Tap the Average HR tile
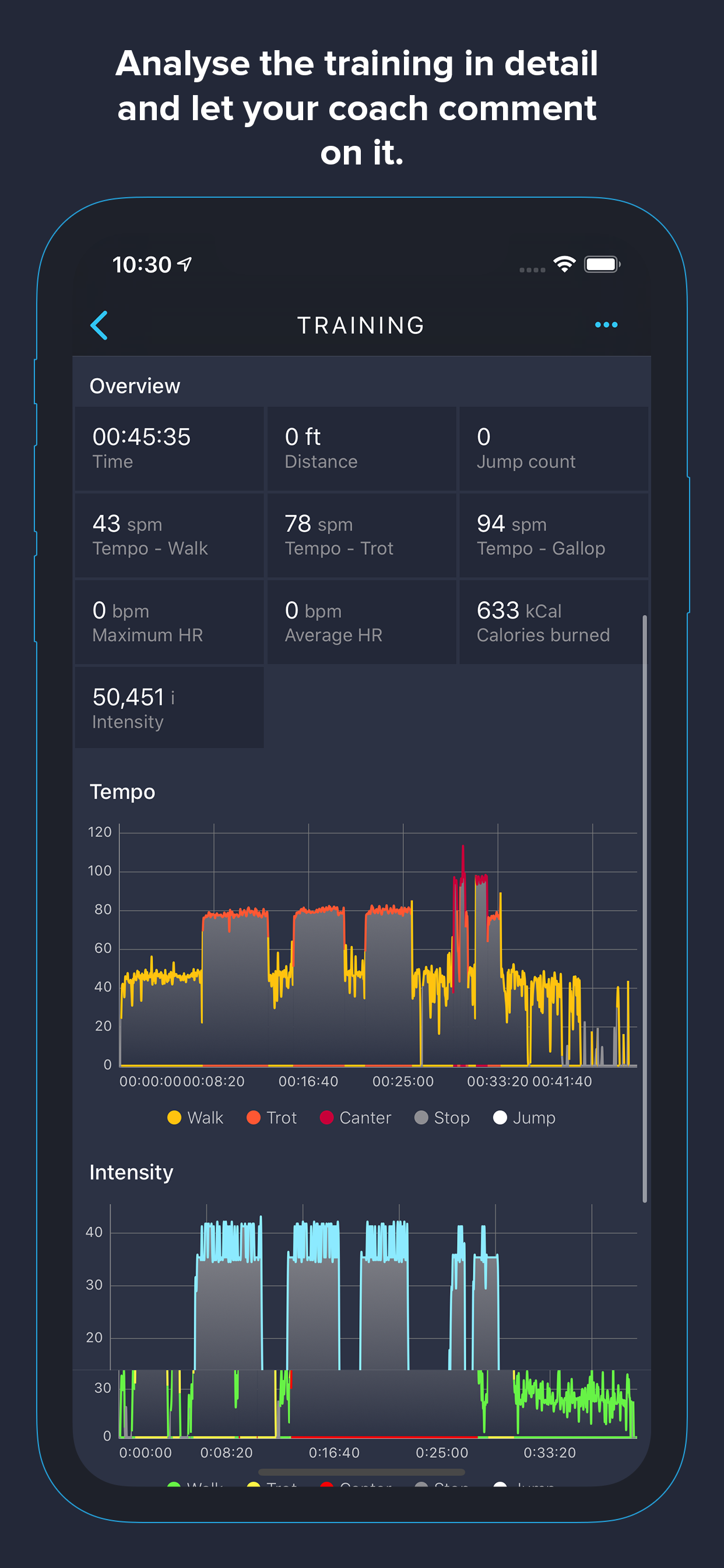 click(x=361, y=622)
